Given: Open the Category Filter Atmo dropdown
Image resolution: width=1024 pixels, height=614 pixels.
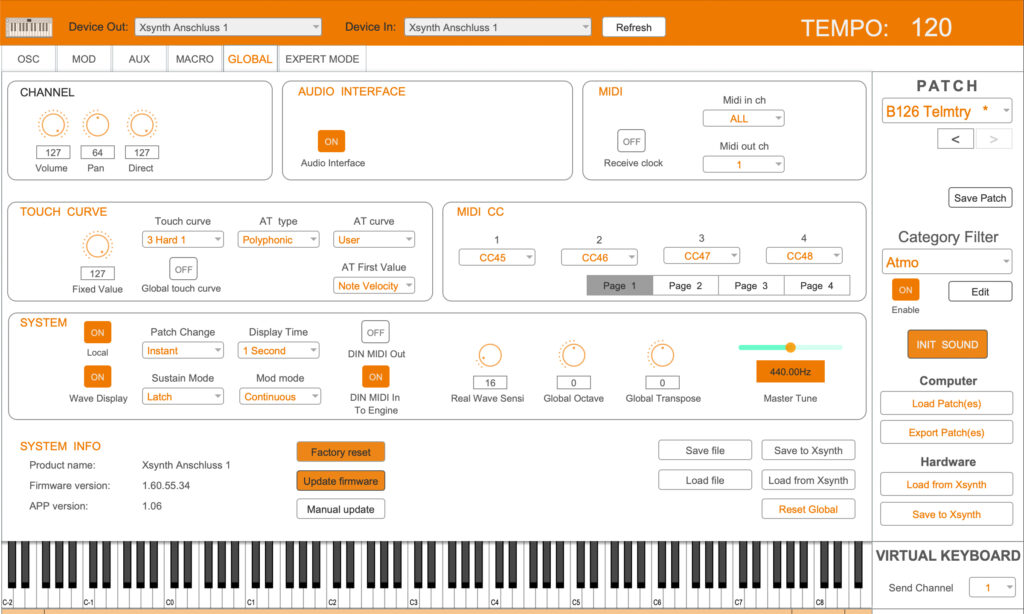Looking at the screenshot, I should [x=946, y=263].
